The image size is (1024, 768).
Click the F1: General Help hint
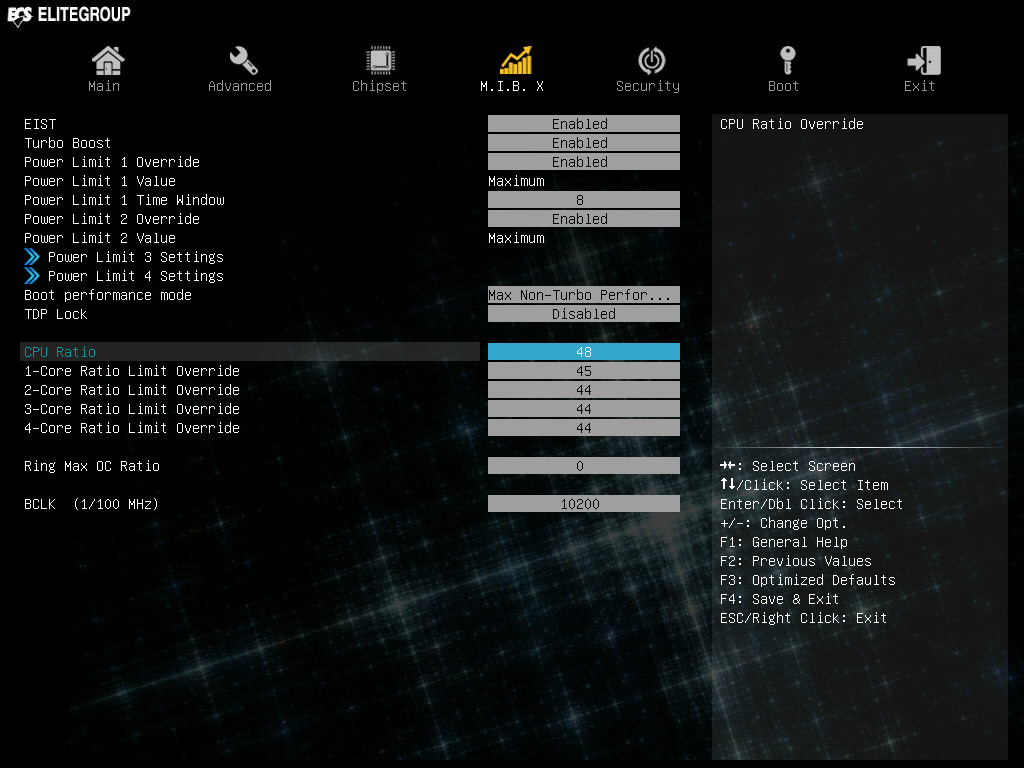[x=784, y=542]
